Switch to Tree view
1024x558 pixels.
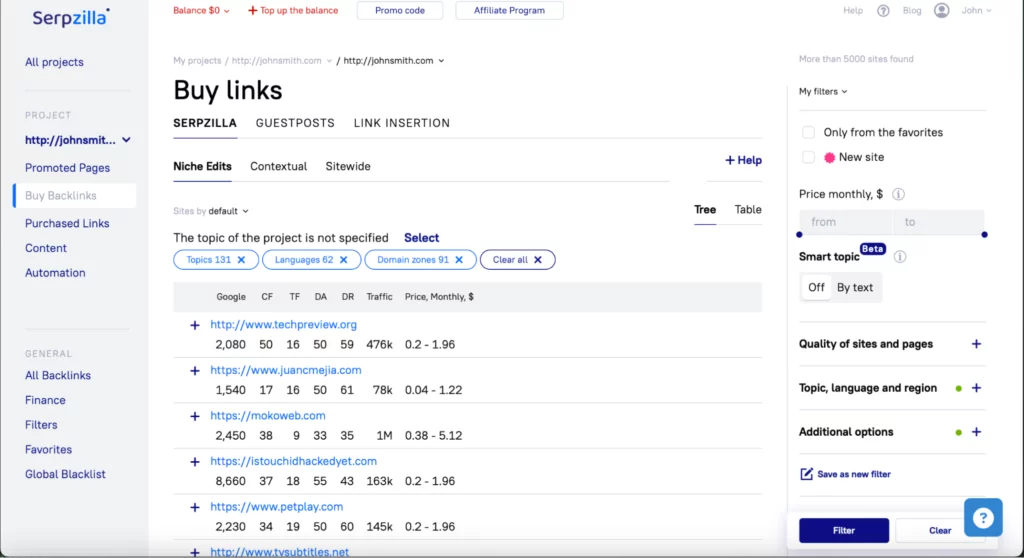(x=705, y=210)
